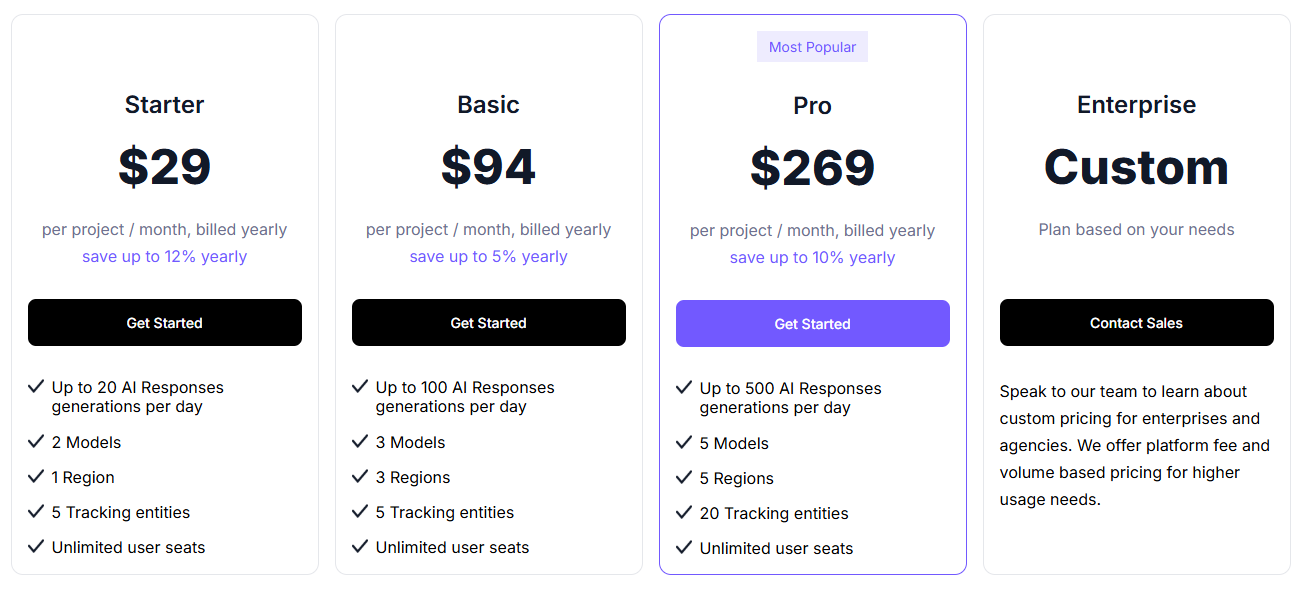The image size is (1298, 596).
Task: Click the '$269' price on the Pro plan
Action: pyautogui.click(x=812, y=168)
